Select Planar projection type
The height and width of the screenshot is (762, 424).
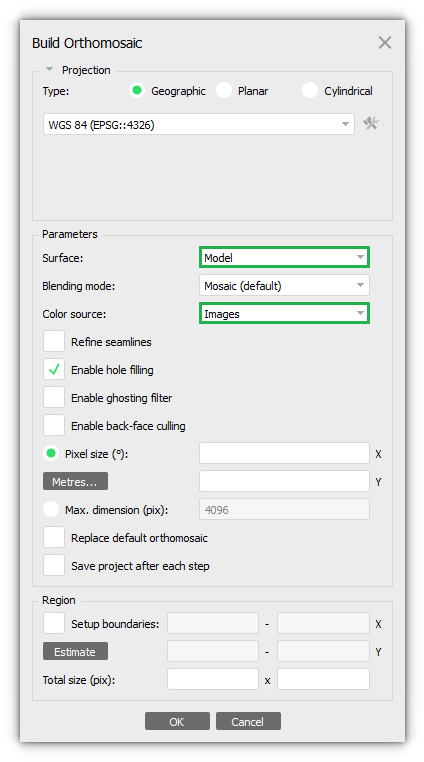click(x=224, y=90)
